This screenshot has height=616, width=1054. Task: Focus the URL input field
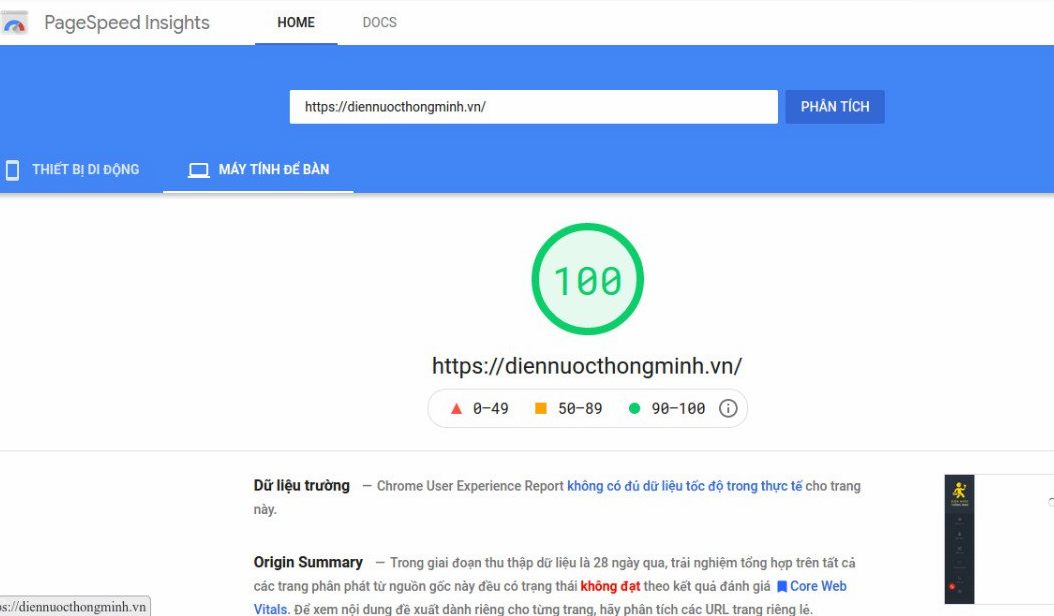pos(534,107)
